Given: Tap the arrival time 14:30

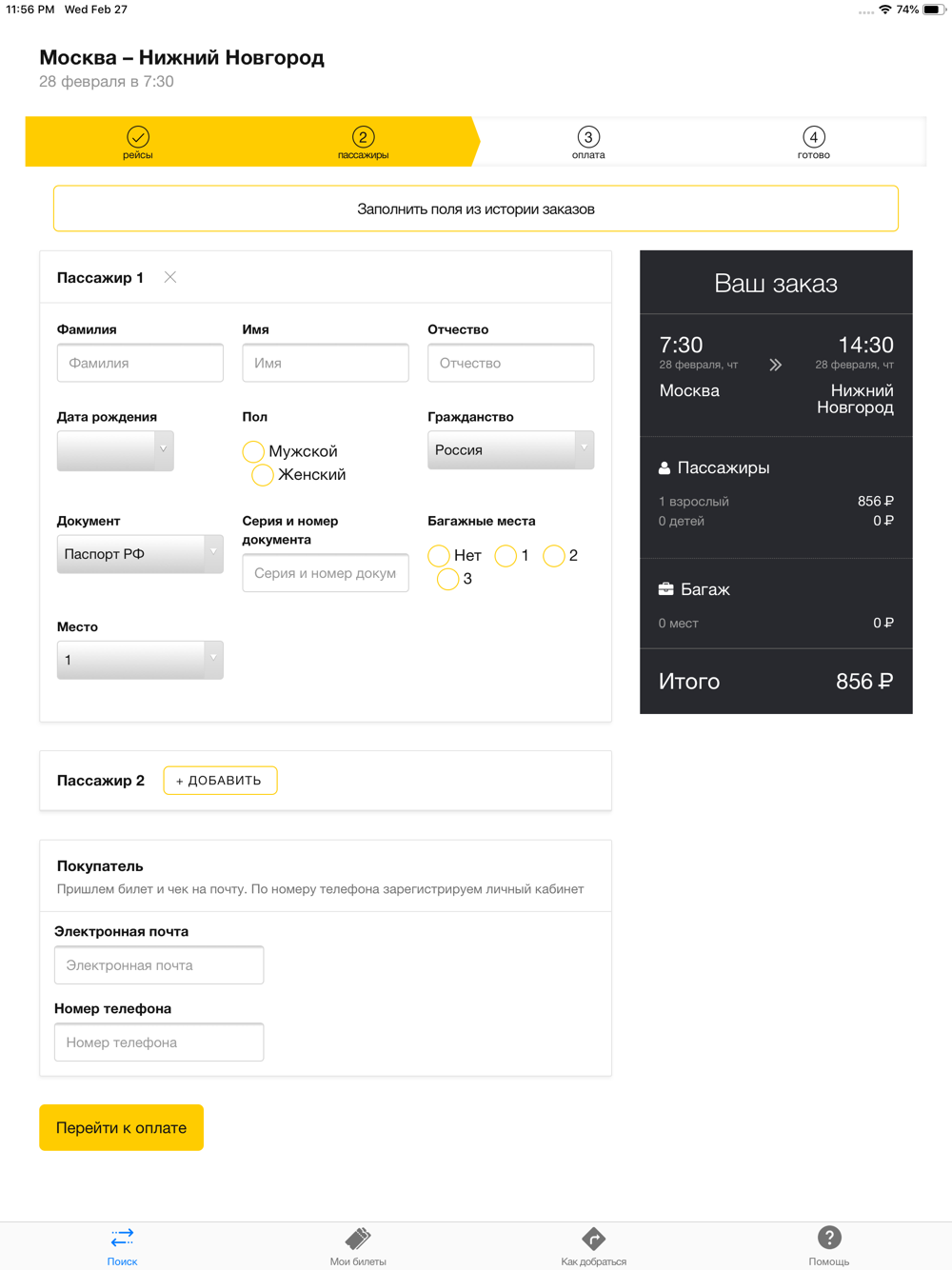Looking at the screenshot, I should click(865, 345).
